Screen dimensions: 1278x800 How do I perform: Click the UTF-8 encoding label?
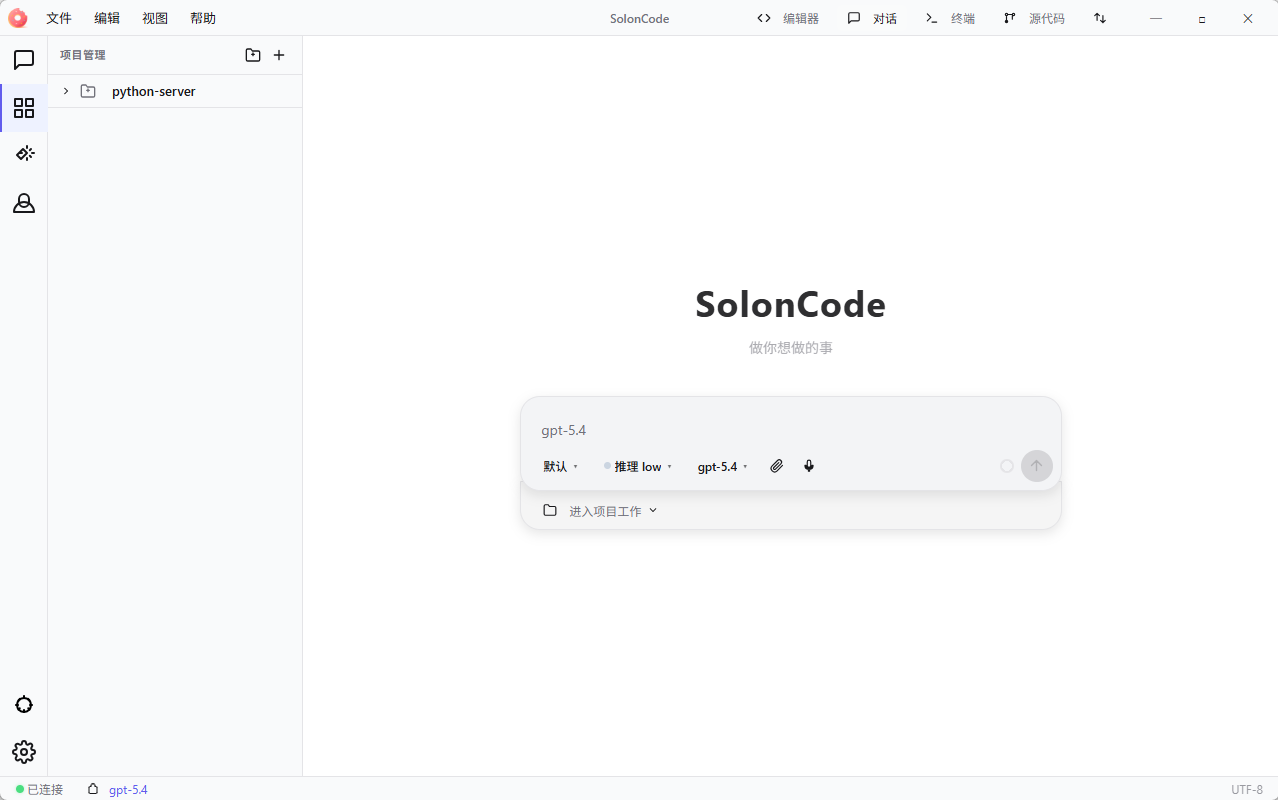1247,789
